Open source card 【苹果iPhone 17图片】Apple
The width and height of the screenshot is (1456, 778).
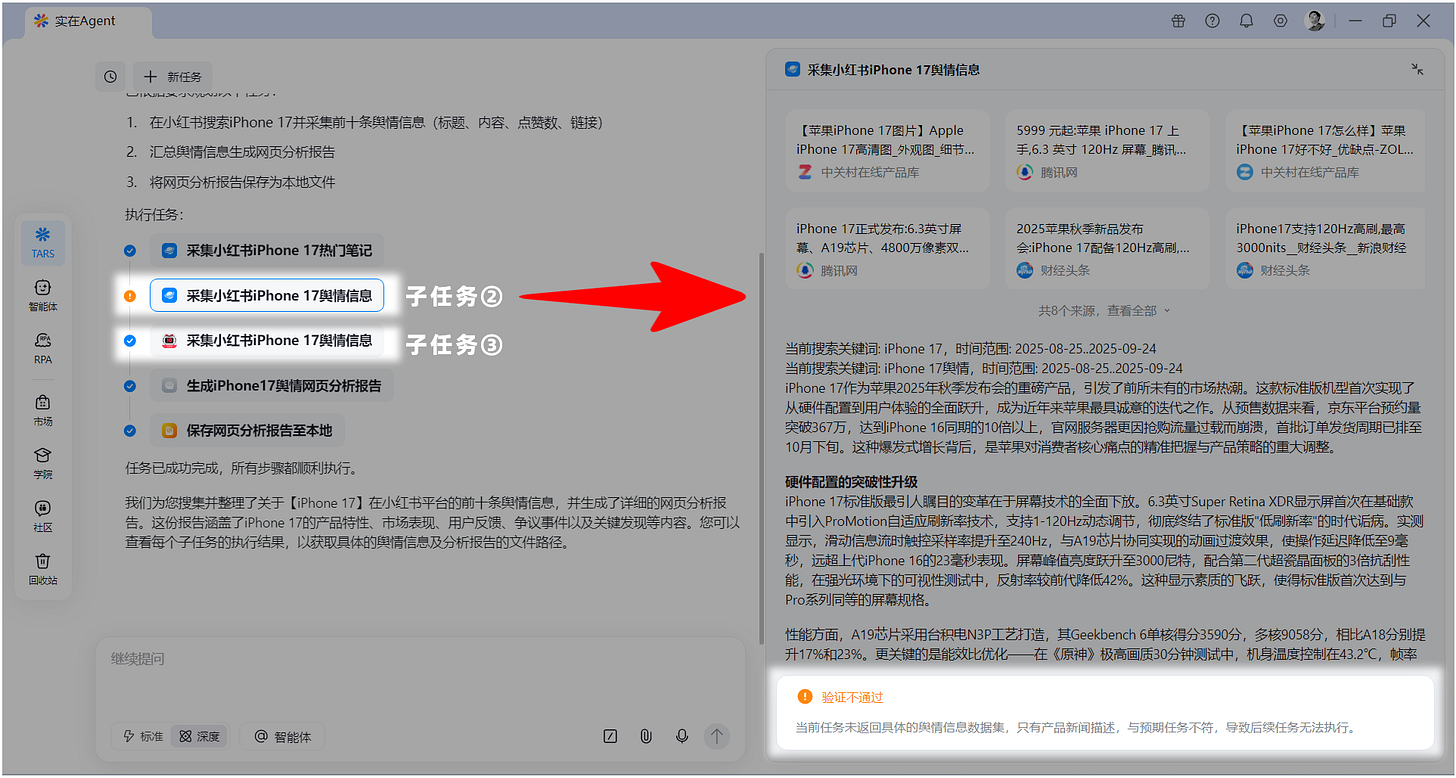[x=888, y=150]
